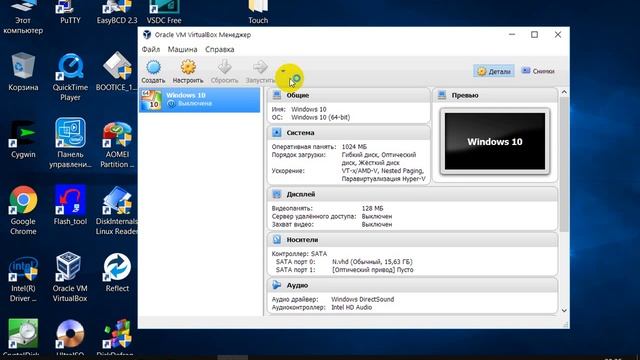Click 'Windows 10 (64-bit)' OS value
640x360 pixels.
click(320, 117)
